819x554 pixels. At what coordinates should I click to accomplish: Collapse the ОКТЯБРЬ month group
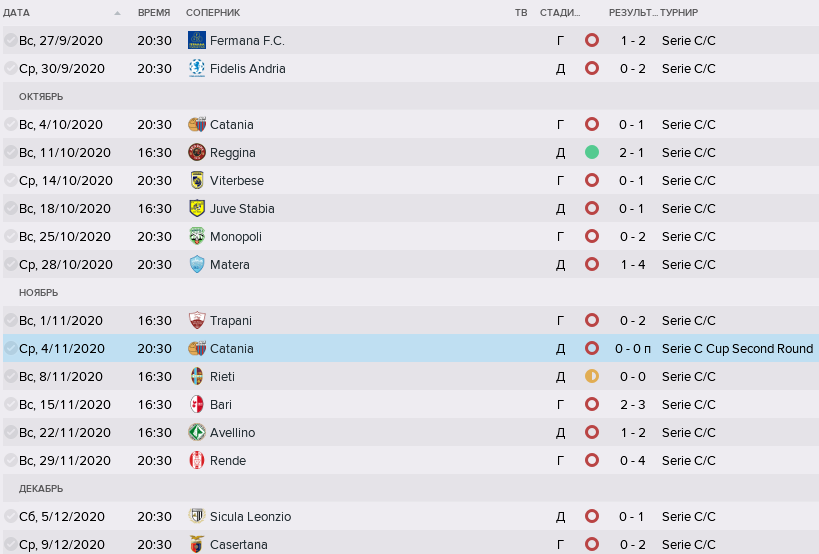coord(41,97)
